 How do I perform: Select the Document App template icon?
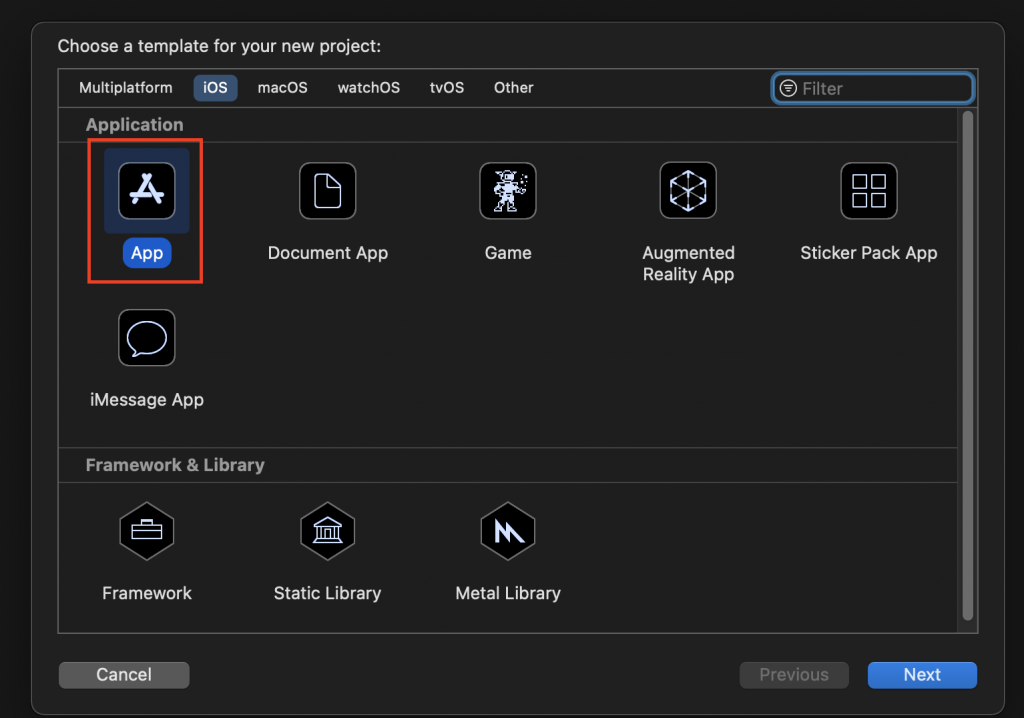(327, 191)
